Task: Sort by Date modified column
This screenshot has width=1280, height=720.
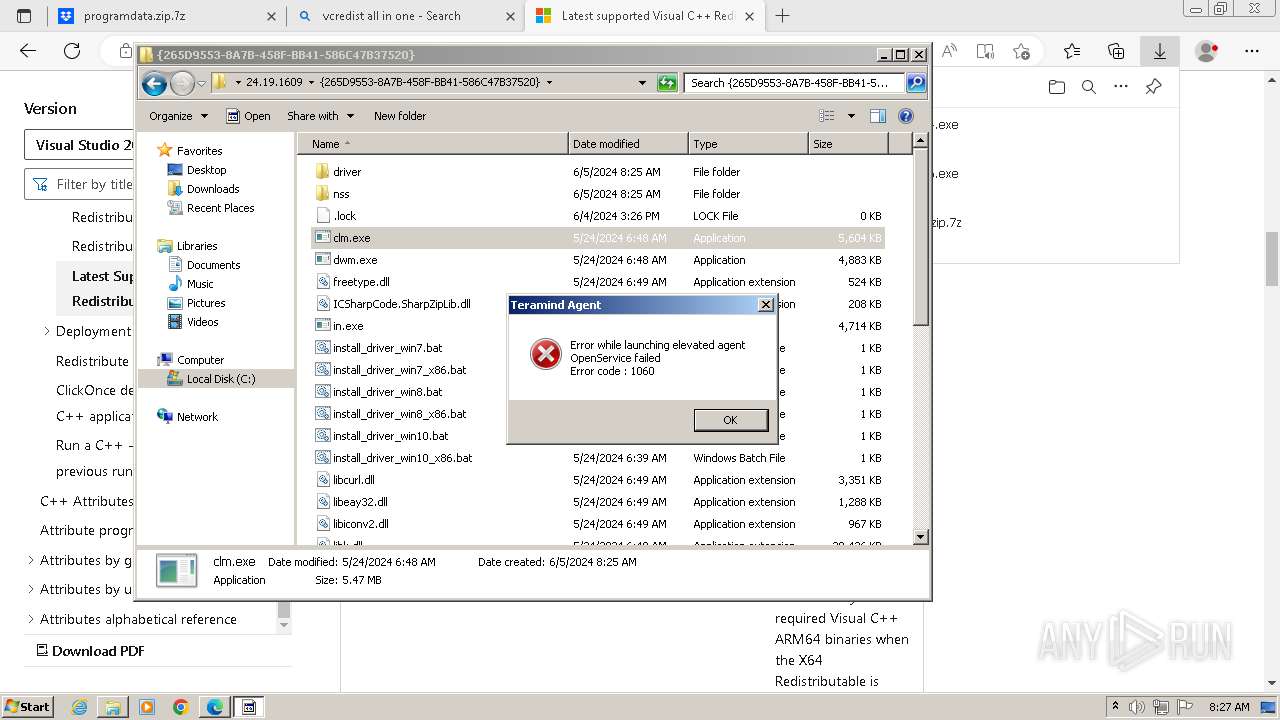Action: (628, 144)
